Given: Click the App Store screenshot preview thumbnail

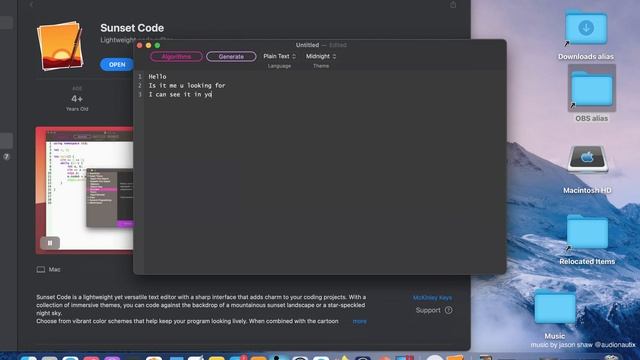Looking at the screenshot, I should (84, 190).
